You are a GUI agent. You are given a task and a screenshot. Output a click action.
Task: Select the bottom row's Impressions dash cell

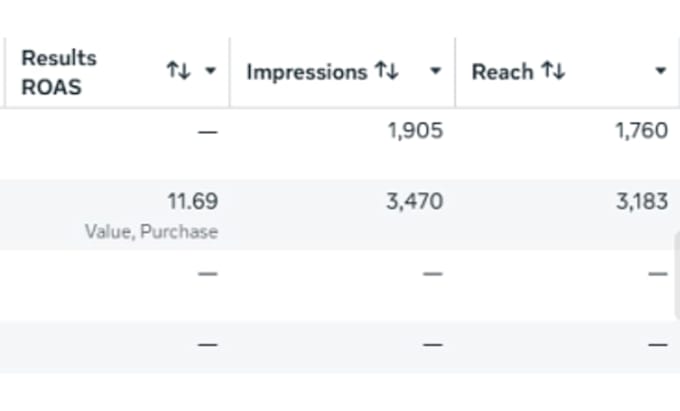coord(433,345)
